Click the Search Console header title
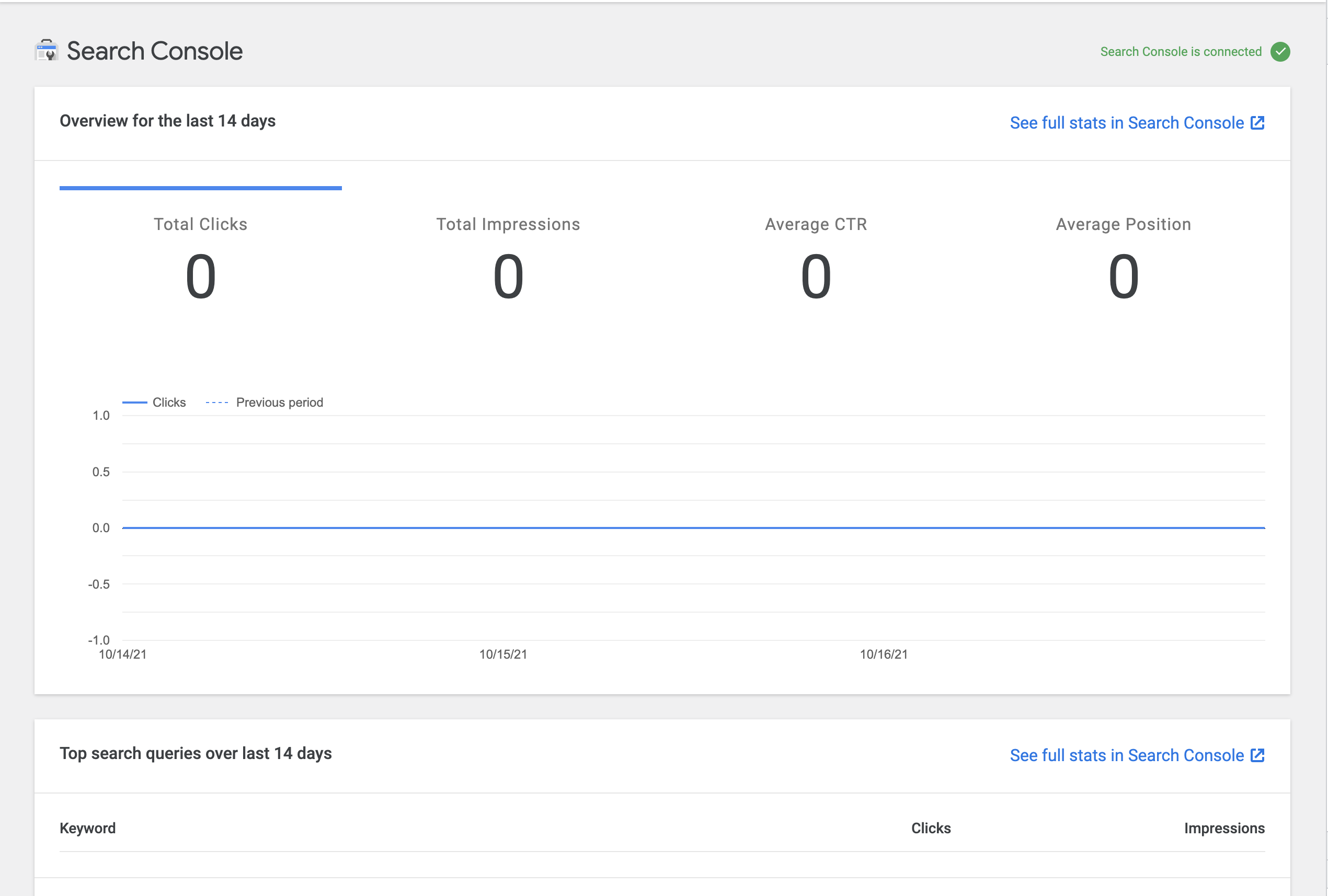The image size is (1328, 896). [155, 51]
